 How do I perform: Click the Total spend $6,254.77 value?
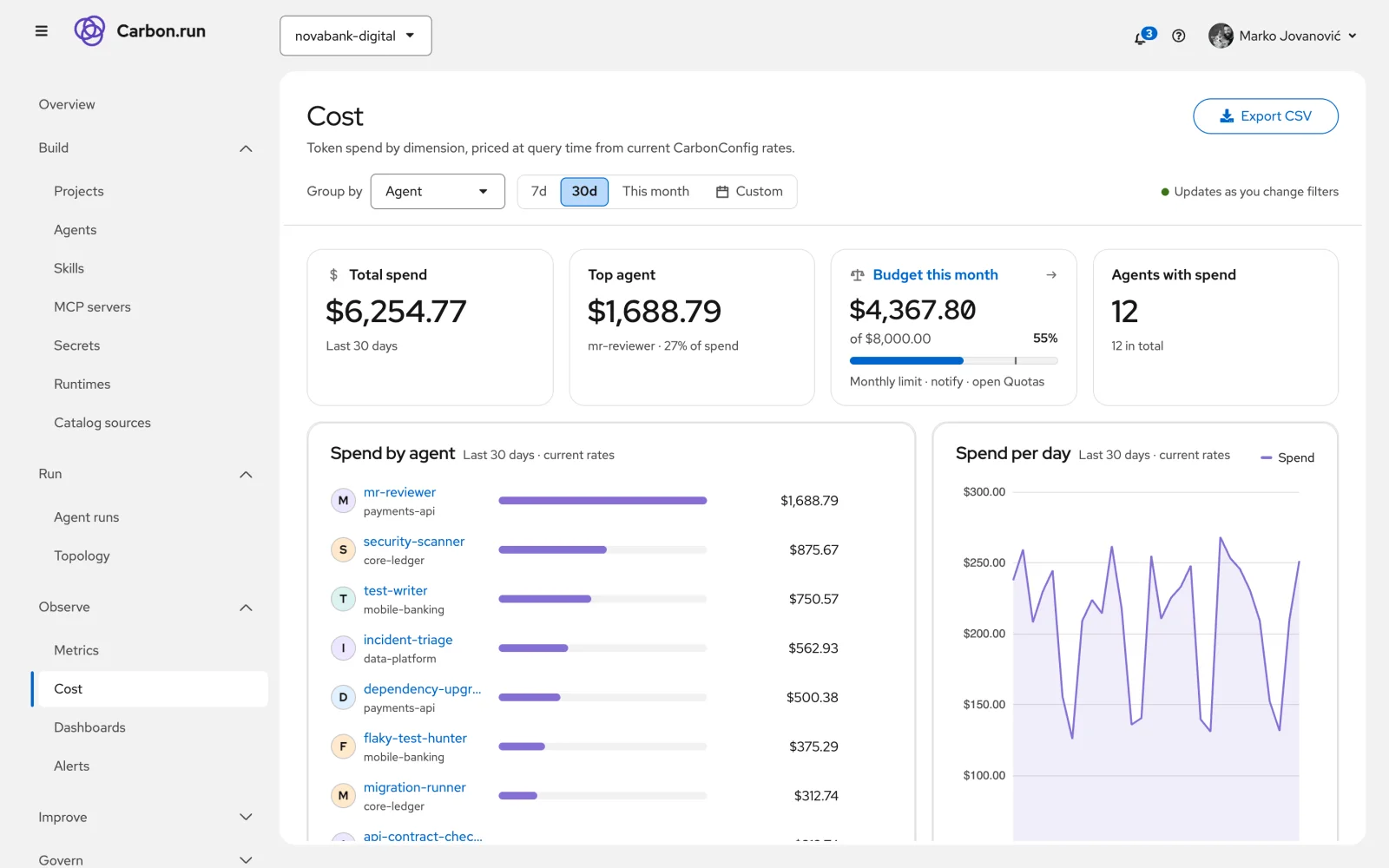396,312
